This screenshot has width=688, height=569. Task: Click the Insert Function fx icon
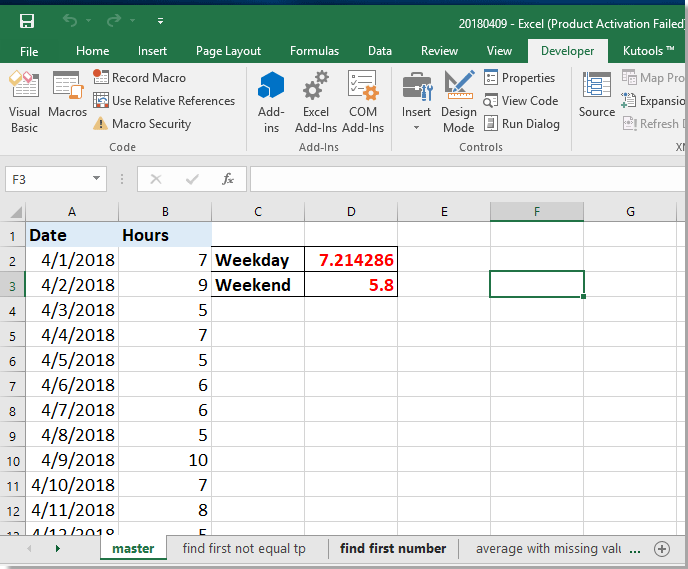tap(228, 179)
